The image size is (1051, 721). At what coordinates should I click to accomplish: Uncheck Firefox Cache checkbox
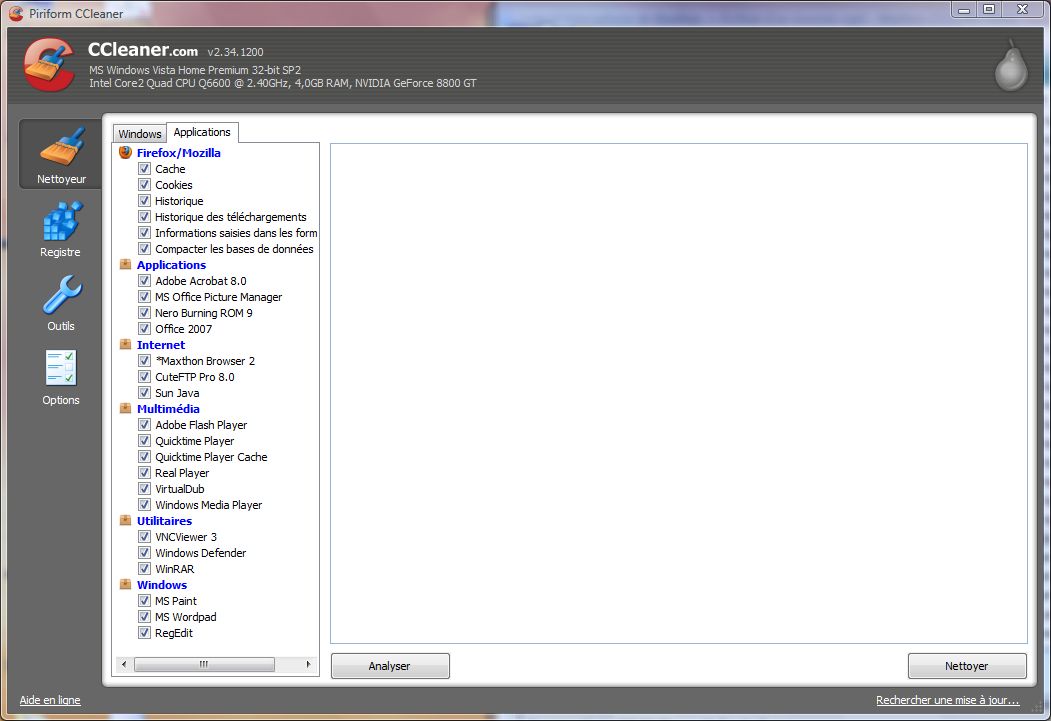(144, 168)
